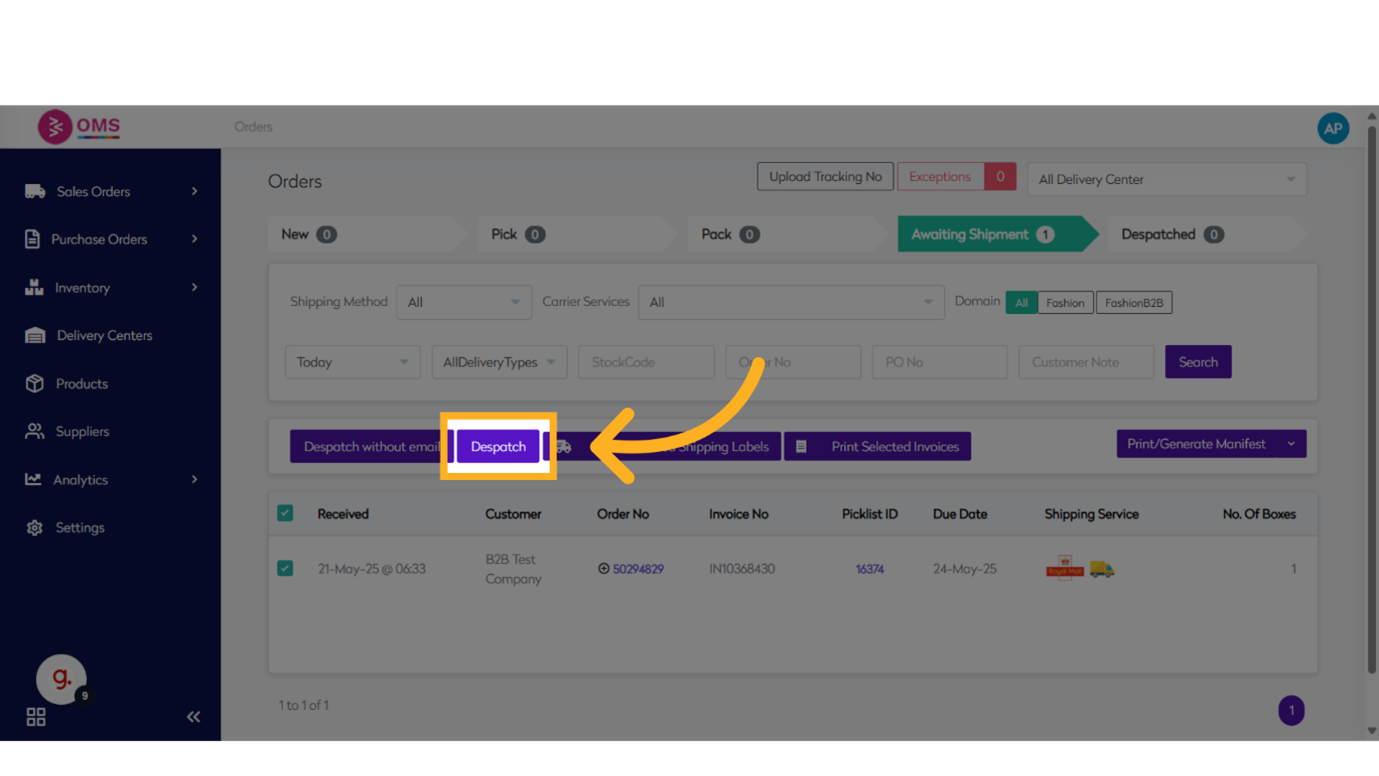Click the AP user avatar icon
1379x776 pixels.
pyautogui.click(x=1332, y=128)
